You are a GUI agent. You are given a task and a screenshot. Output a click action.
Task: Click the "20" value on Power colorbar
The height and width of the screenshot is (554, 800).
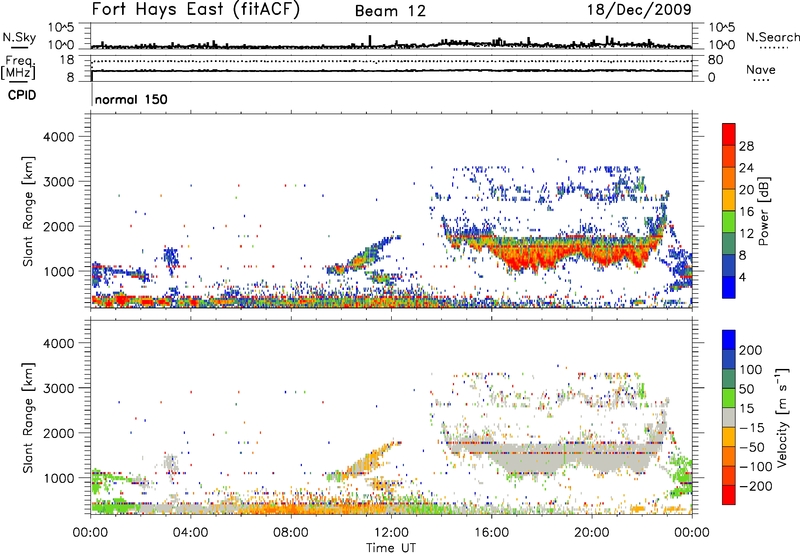[x=746, y=190]
